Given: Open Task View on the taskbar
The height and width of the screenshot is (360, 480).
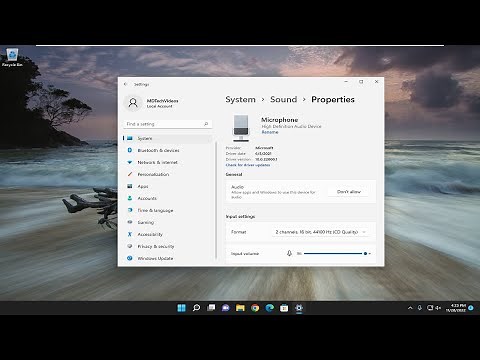Looking at the screenshot, I should [x=211, y=308].
